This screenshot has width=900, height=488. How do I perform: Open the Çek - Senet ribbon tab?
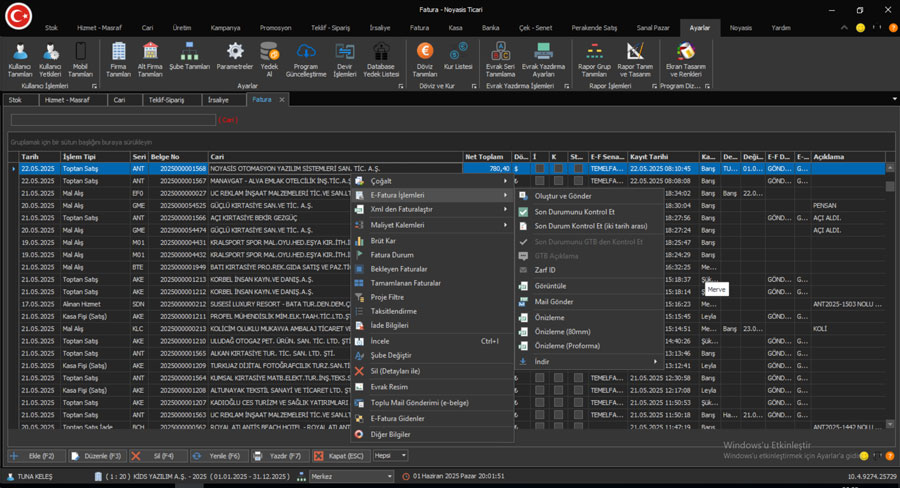pos(536,28)
